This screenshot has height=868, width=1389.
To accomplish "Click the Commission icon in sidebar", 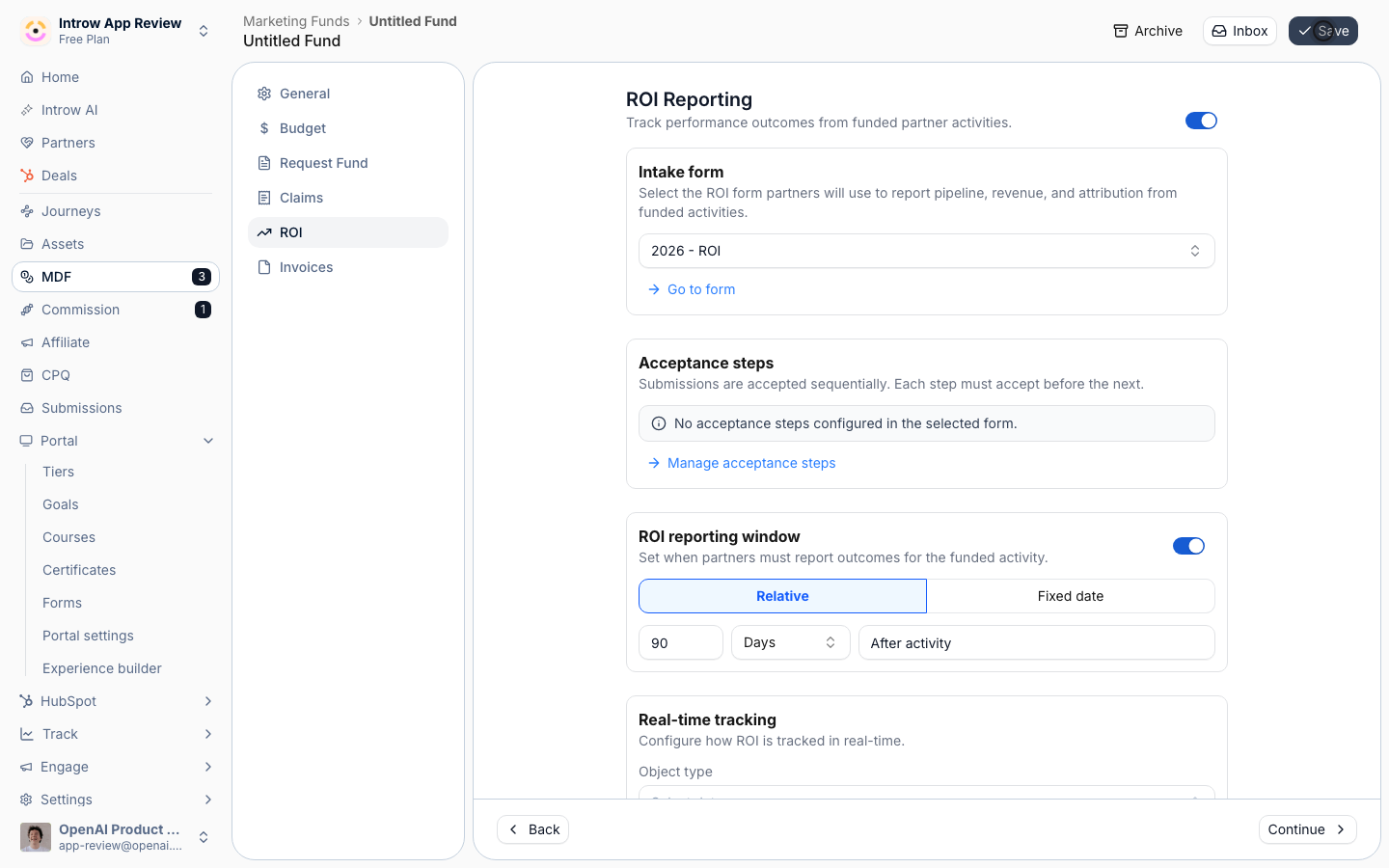I will click(x=27, y=310).
